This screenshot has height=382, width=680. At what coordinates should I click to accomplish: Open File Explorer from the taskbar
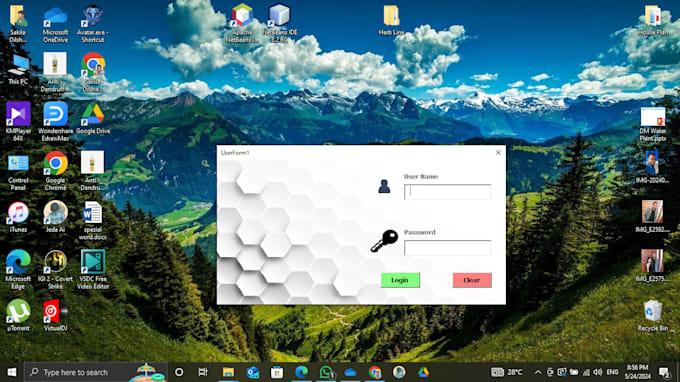[228, 372]
